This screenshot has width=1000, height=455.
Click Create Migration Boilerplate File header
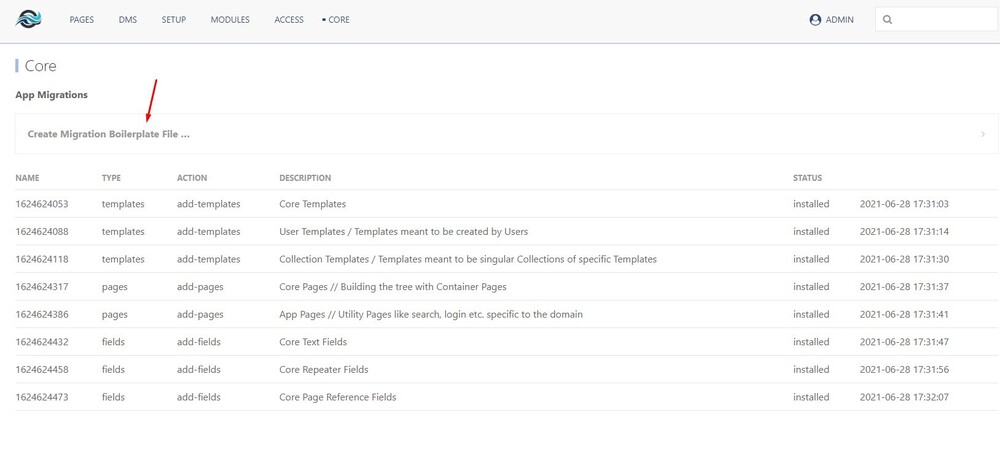(108, 134)
